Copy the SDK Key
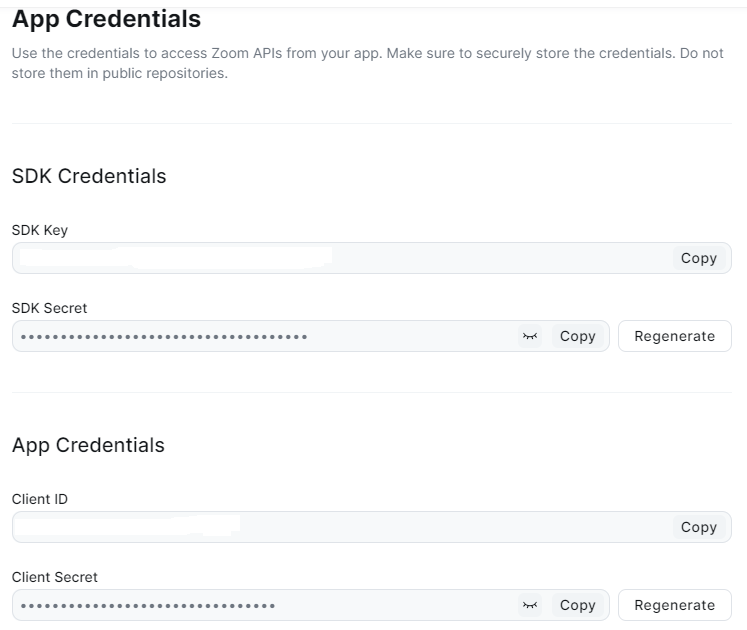The width and height of the screenshot is (747, 630). (x=698, y=258)
